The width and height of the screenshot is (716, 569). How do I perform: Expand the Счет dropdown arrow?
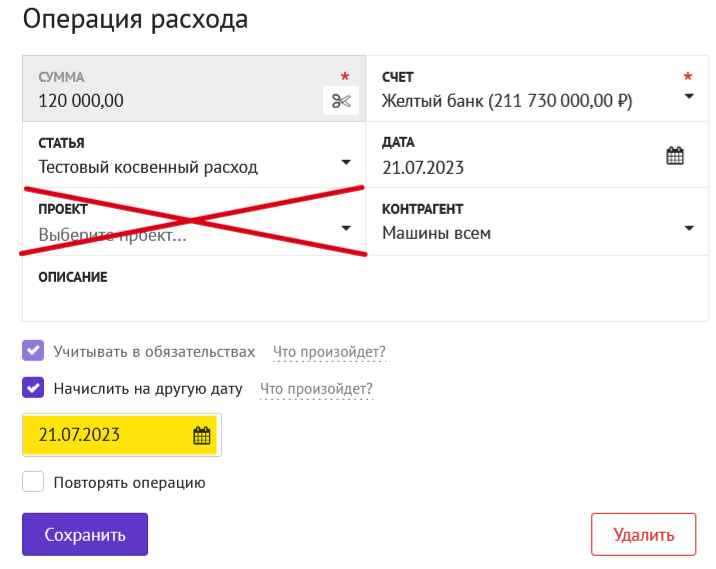pos(689,97)
